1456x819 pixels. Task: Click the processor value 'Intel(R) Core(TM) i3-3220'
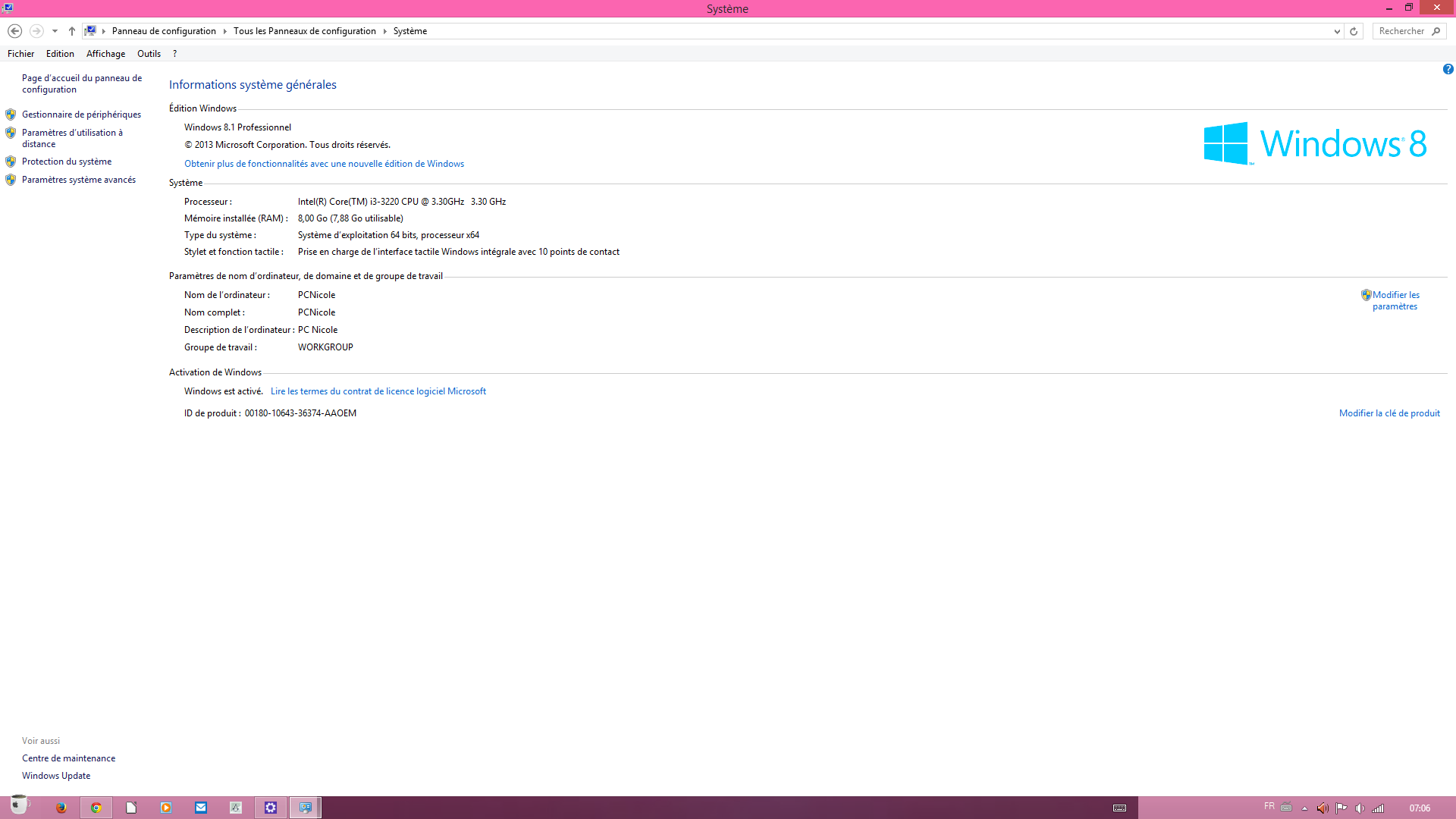(x=402, y=202)
